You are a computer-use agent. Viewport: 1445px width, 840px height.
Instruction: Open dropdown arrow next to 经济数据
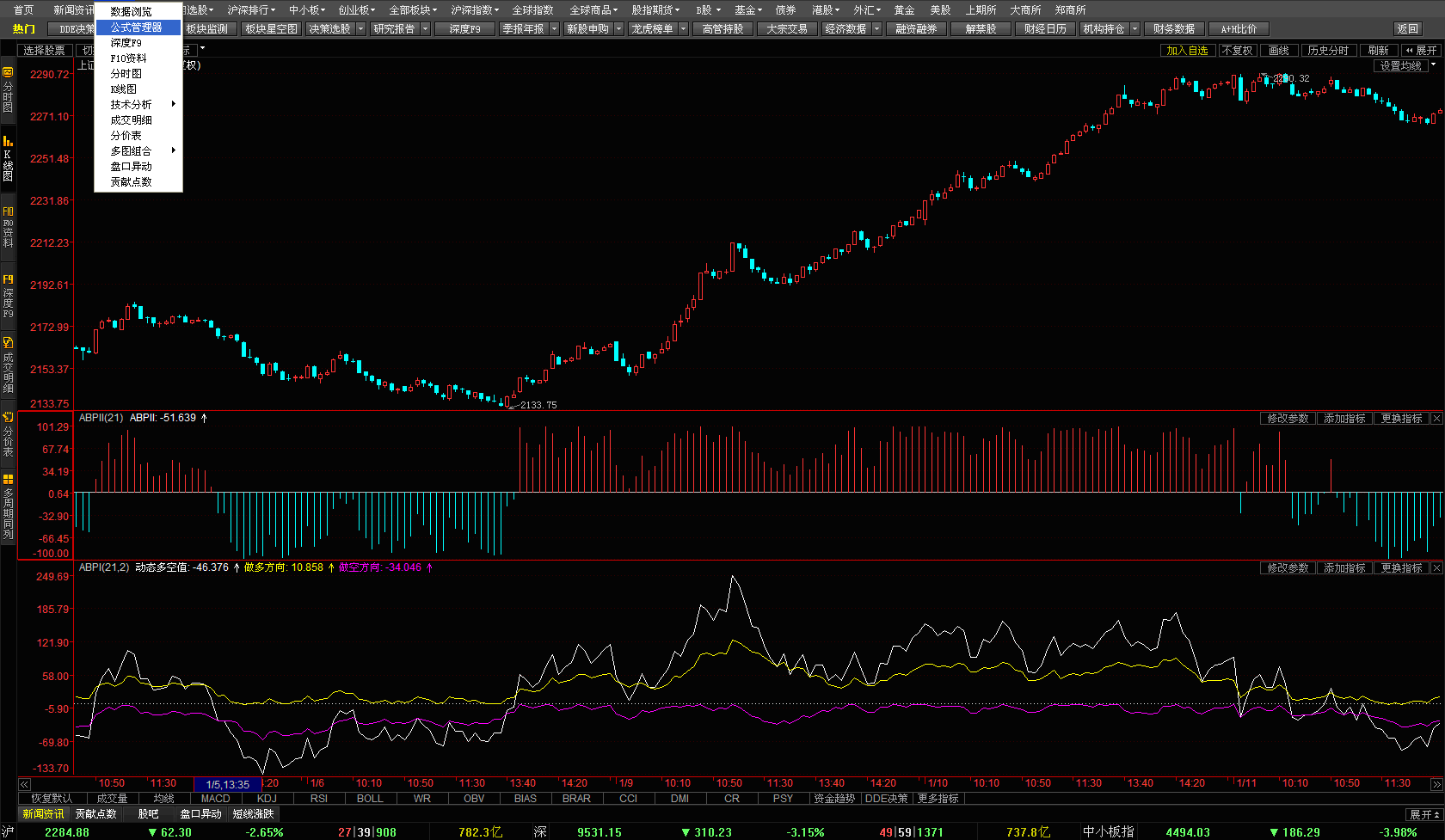coord(877,29)
